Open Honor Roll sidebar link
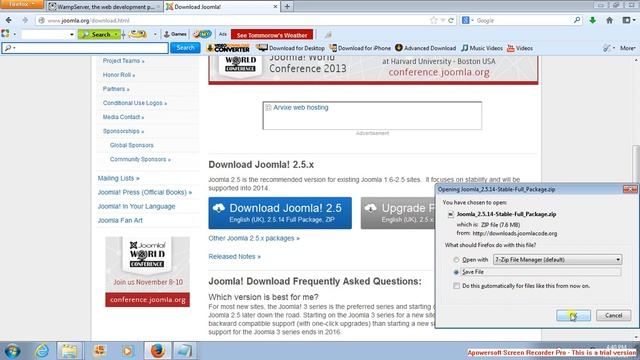Screen dimensions: 640x360 119,75
